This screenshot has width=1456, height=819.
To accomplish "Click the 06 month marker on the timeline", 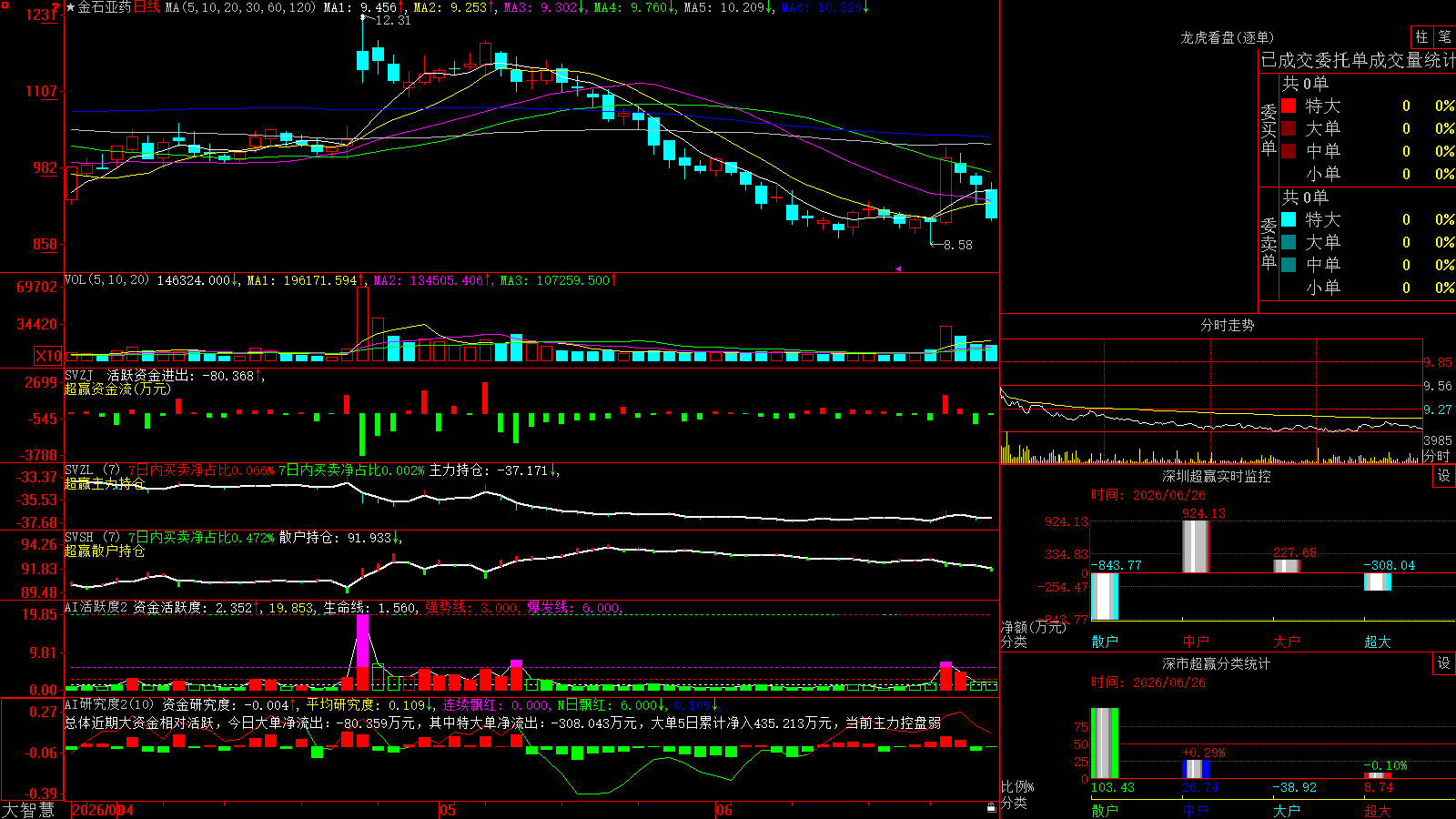I will pos(723,810).
